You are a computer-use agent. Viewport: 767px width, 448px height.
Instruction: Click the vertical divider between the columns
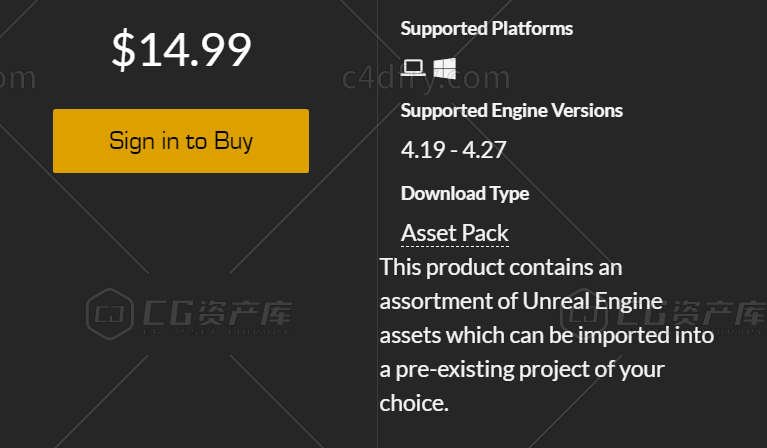pyautogui.click(x=377, y=224)
